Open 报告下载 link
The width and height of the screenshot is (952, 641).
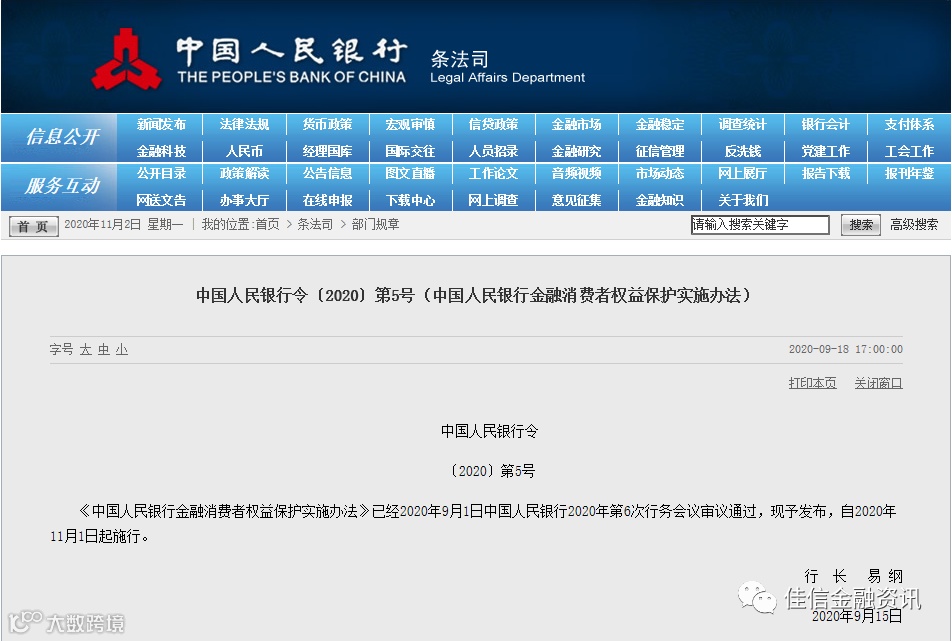point(826,174)
